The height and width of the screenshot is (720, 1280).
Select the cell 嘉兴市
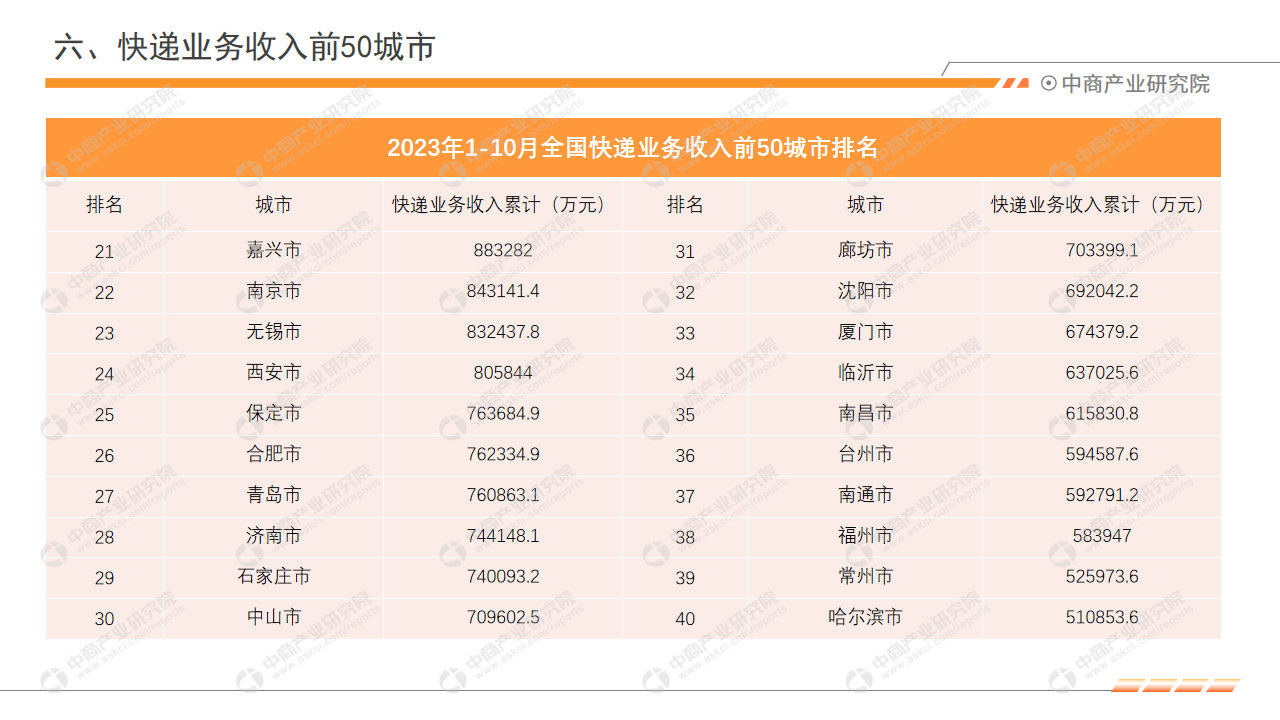(x=274, y=250)
